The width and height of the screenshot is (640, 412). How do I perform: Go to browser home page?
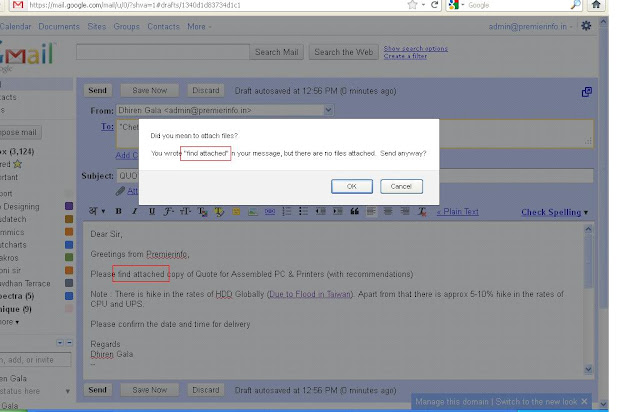point(596,5)
